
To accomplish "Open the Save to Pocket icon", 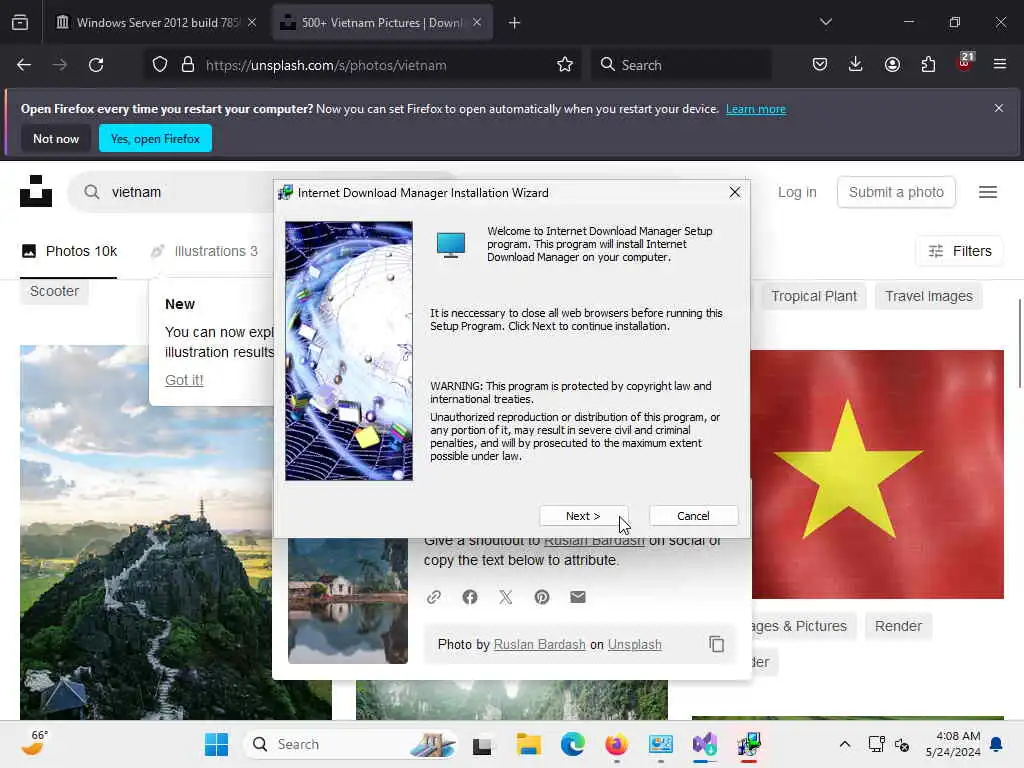I will point(820,64).
